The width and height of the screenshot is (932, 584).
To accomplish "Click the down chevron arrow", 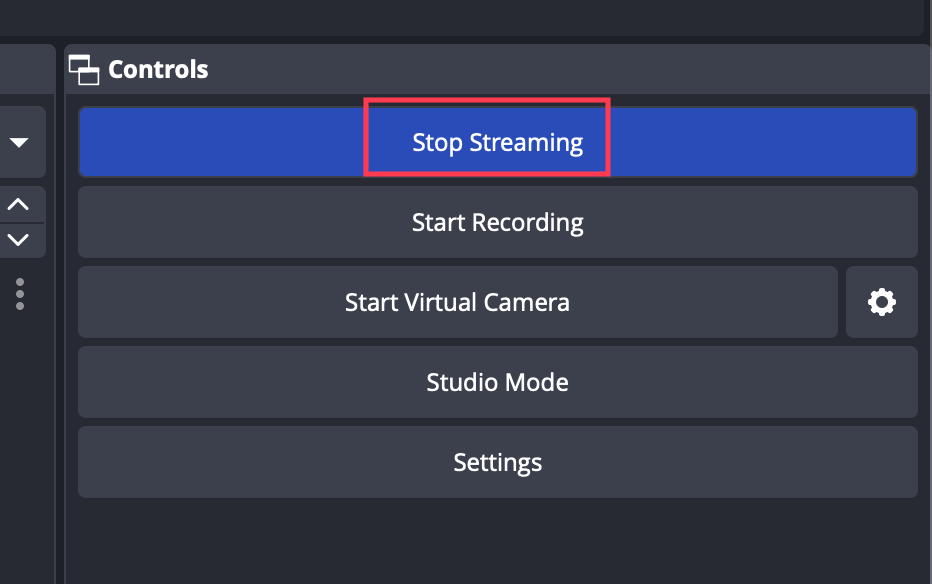I will point(19,240).
